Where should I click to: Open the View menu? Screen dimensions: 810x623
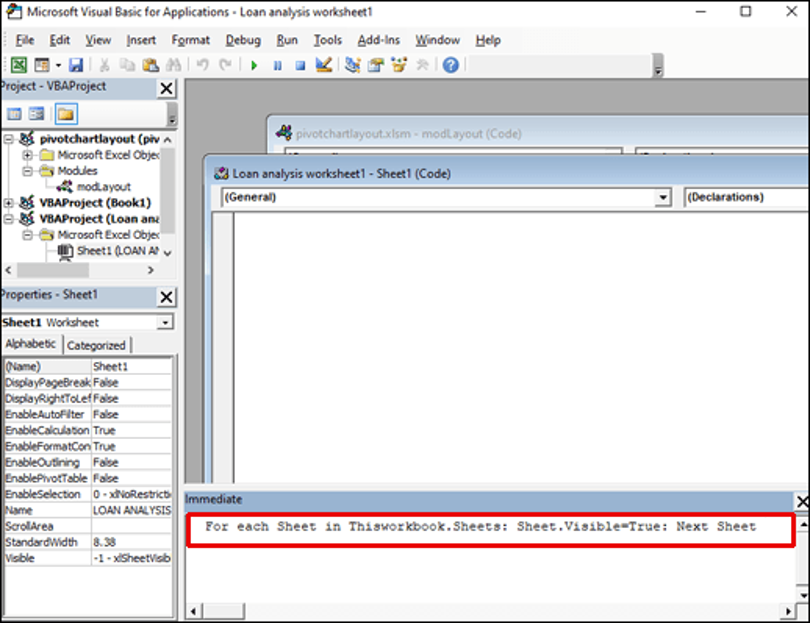pos(98,40)
